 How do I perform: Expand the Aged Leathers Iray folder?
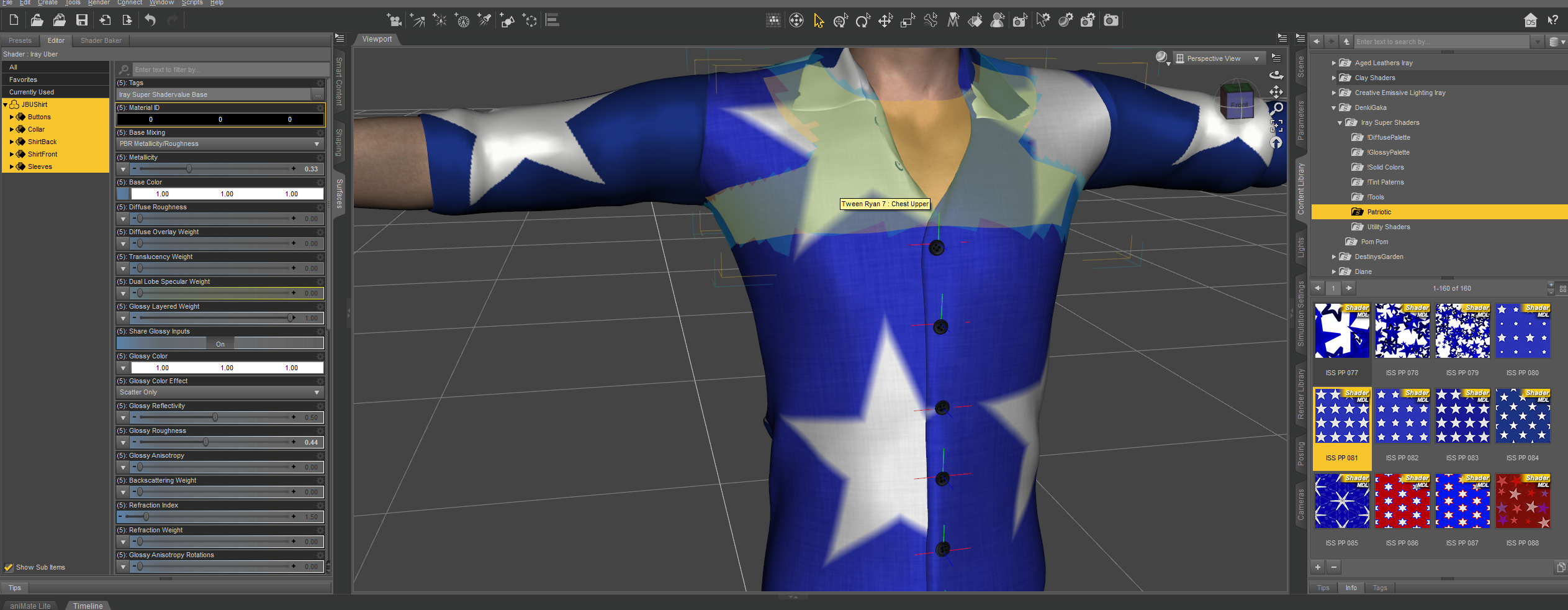tap(1334, 63)
